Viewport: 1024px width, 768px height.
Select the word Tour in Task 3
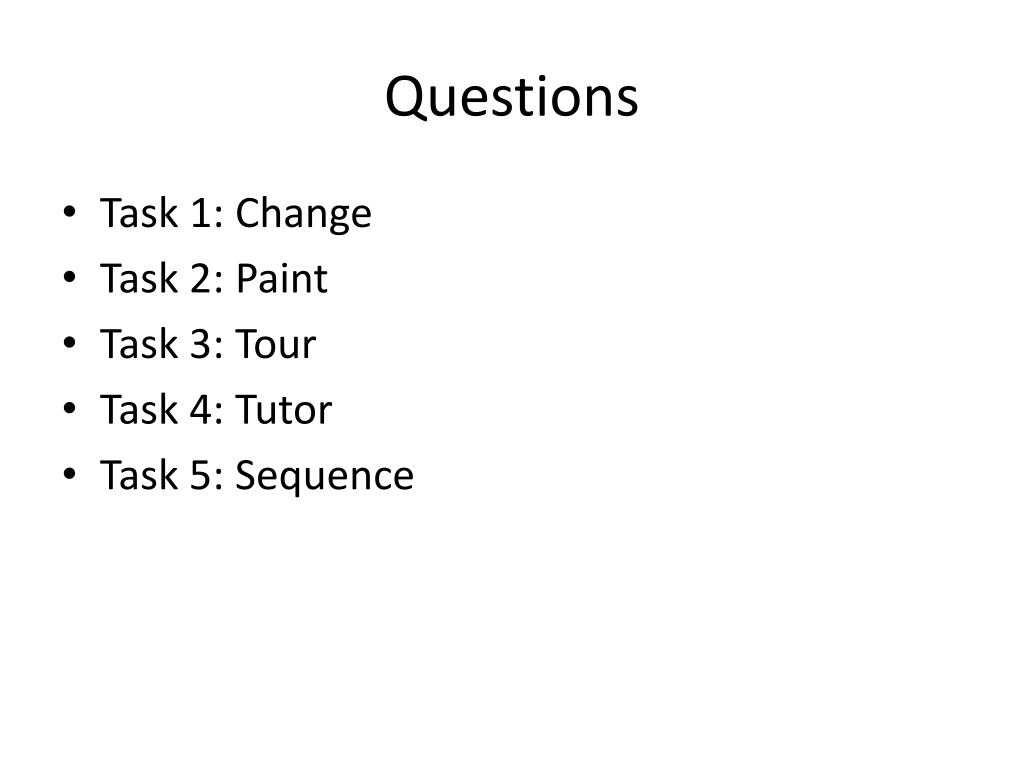tap(275, 344)
